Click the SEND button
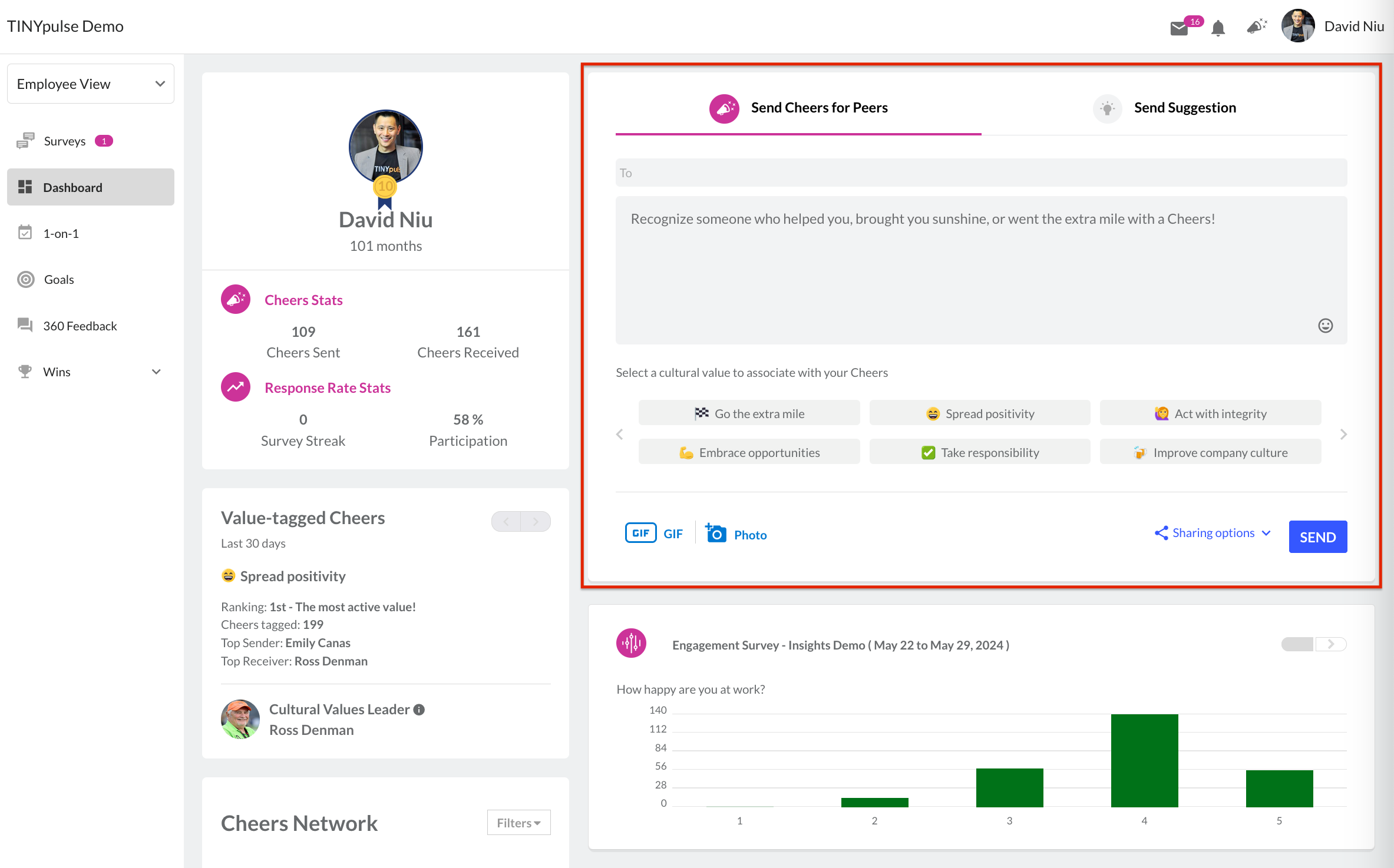This screenshot has width=1394, height=868. 1318,536
